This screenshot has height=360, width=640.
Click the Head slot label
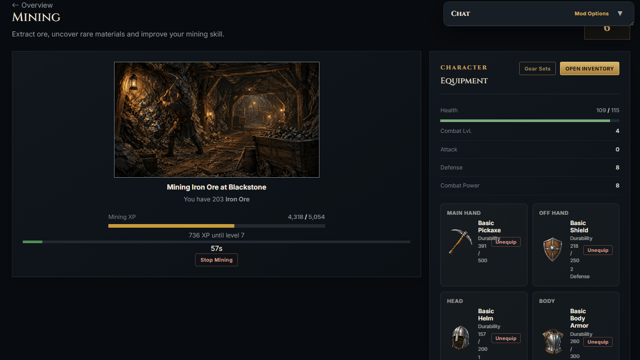455,301
